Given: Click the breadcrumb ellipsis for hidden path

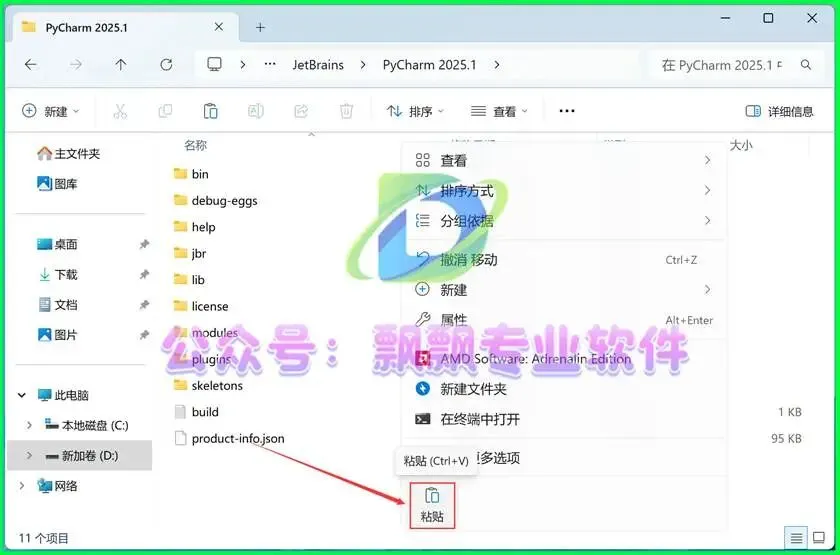Looking at the screenshot, I should pos(271,65).
